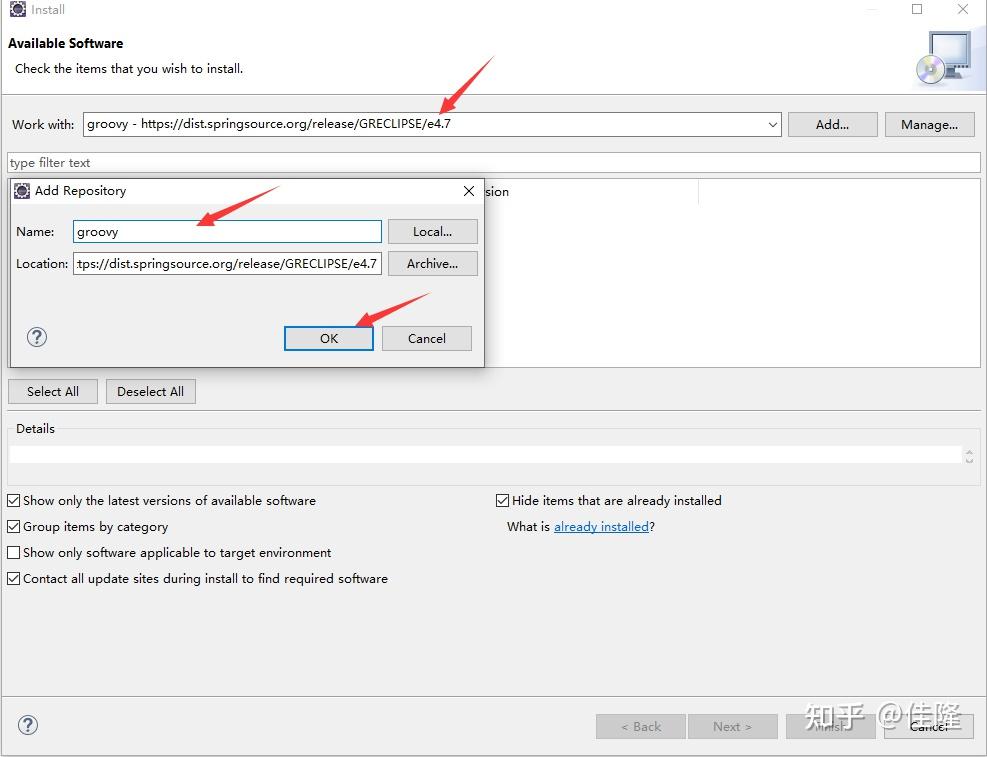Image resolution: width=987 pixels, height=757 pixels.
Task: Toggle Group items by category checkbox
Action: click(13, 527)
